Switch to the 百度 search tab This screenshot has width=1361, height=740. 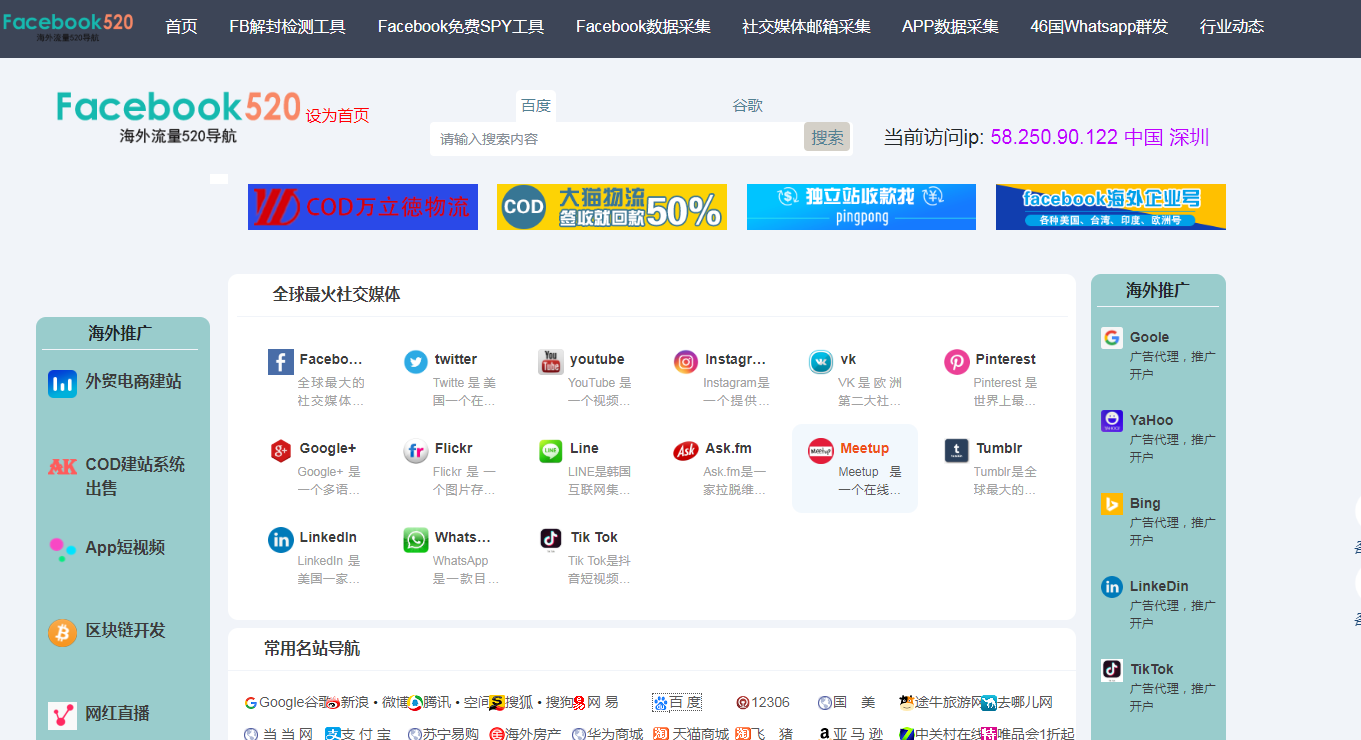[x=536, y=106]
